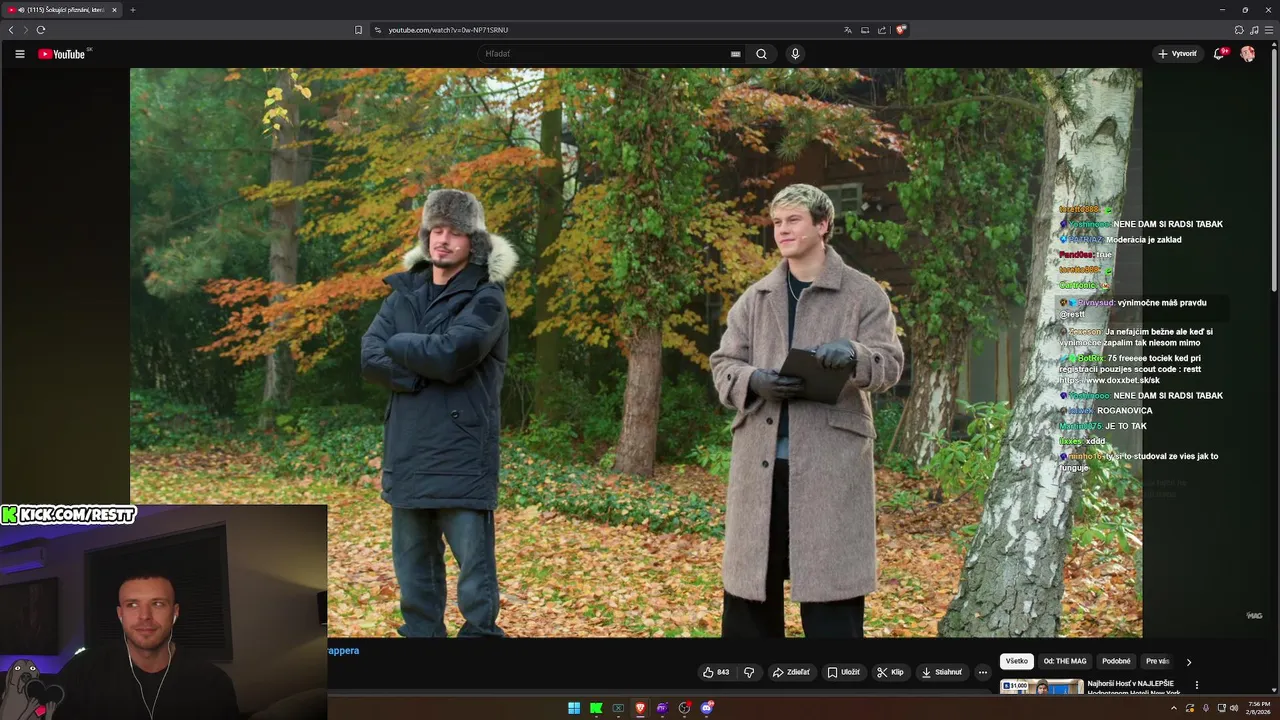This screenshot has height=720, width=1280.
Task: Select the Podobné filter chip
Action: click(1116, 661)
